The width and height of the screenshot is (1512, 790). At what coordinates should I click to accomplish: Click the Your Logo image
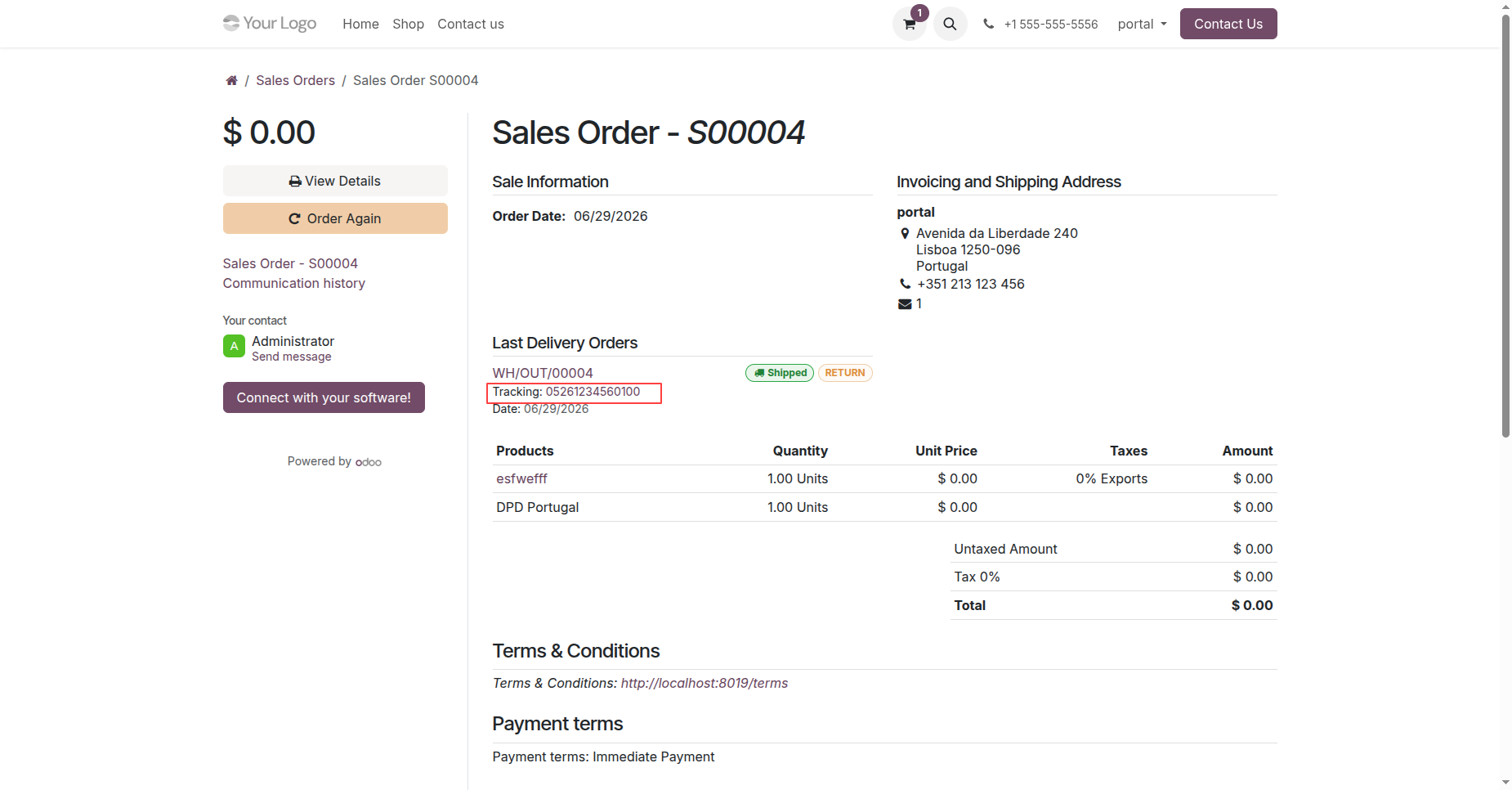click(270, 24)
